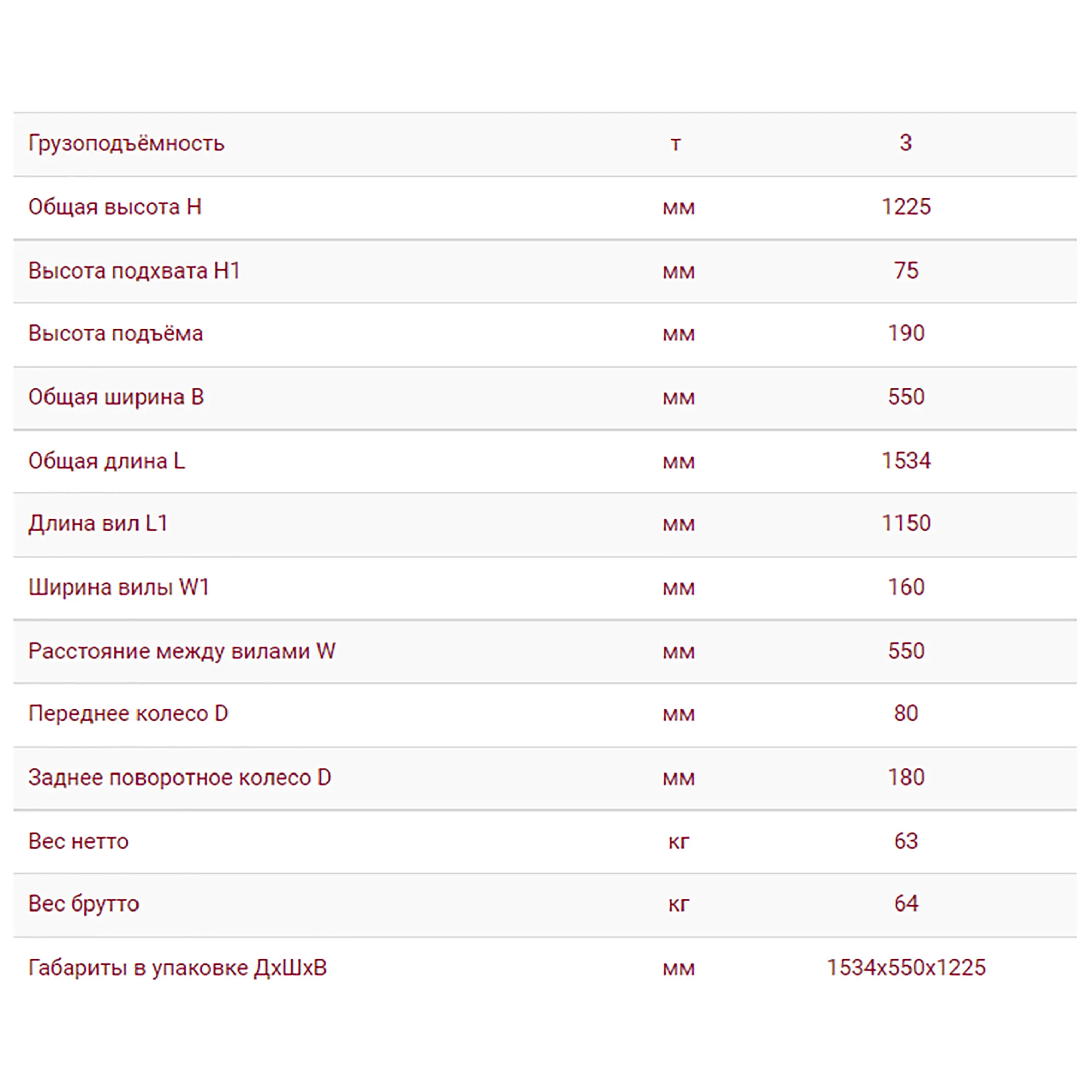Click the Общая ширина B label

point(116,397)
